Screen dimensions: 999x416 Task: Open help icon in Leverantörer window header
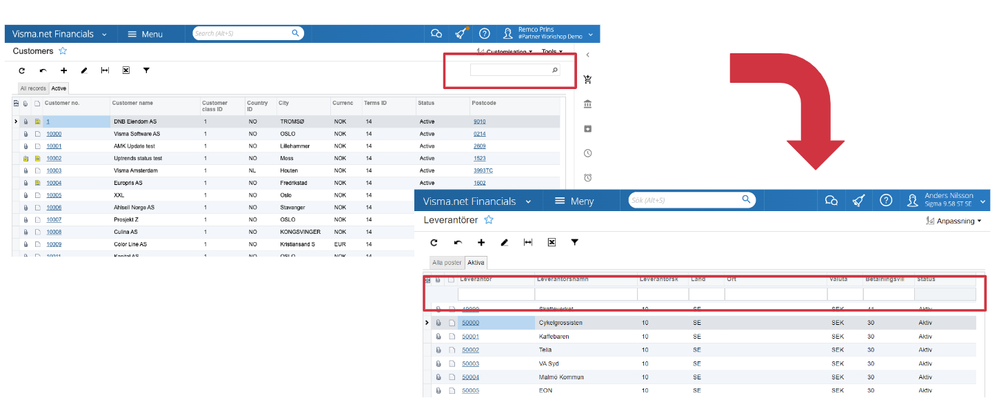click(x=886, y=201)
